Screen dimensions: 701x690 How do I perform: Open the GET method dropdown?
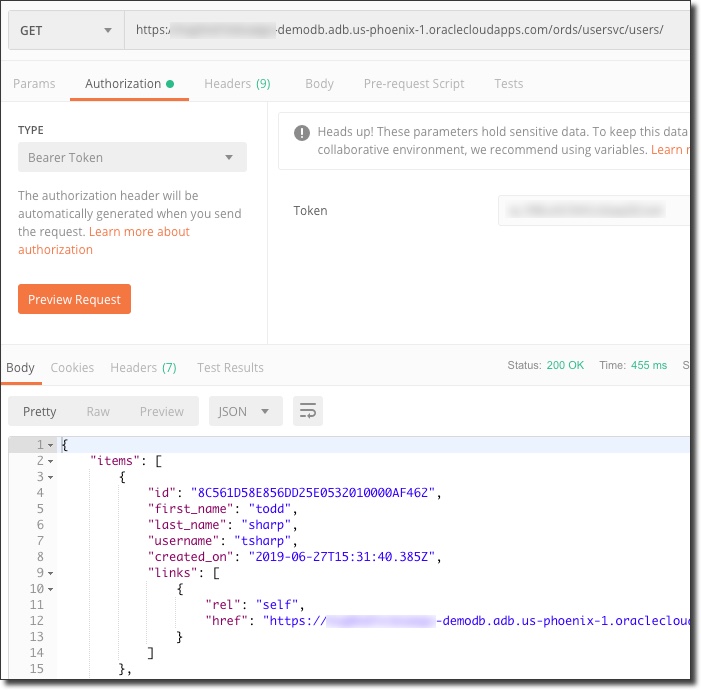65,30
